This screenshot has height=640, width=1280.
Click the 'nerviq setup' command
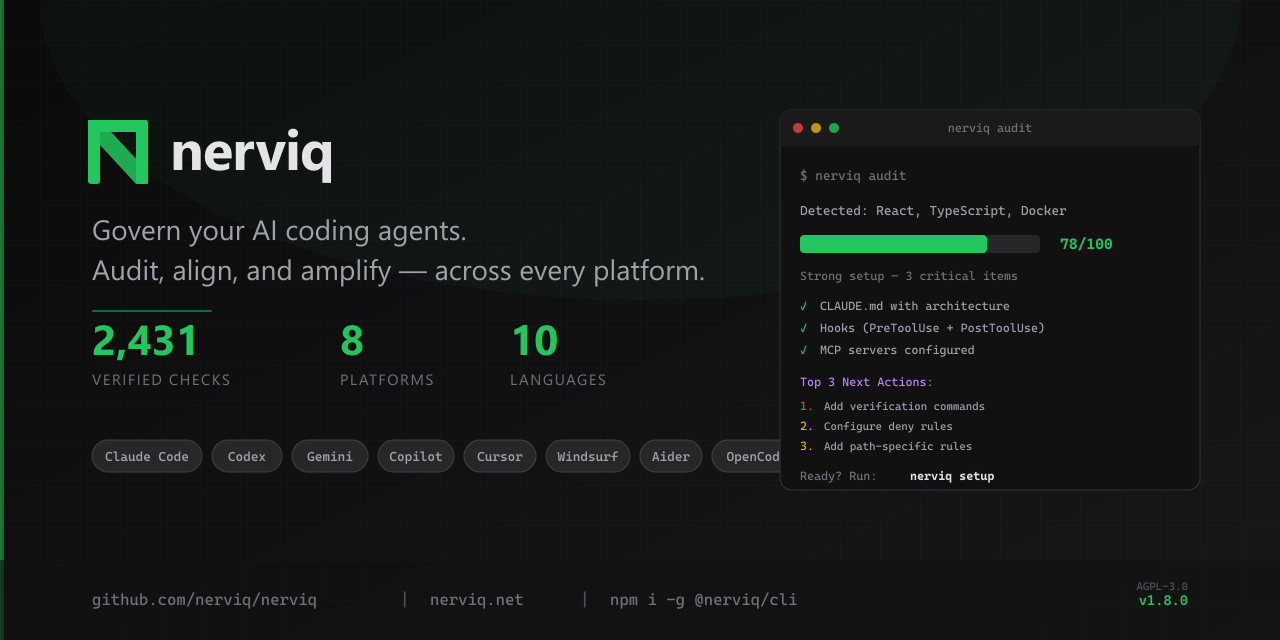[x=952, y=476]
